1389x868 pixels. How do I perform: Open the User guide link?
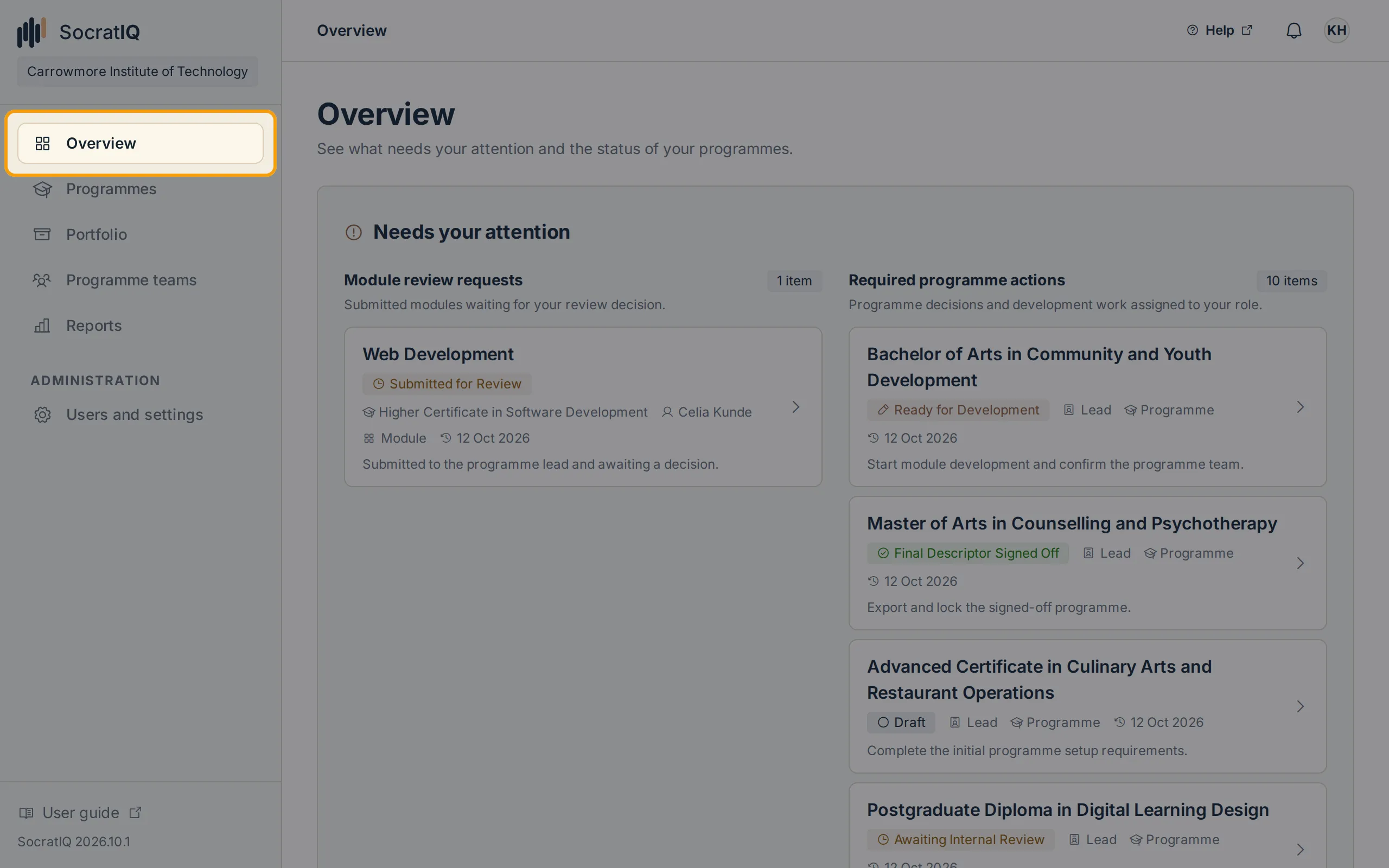[80, 813]
